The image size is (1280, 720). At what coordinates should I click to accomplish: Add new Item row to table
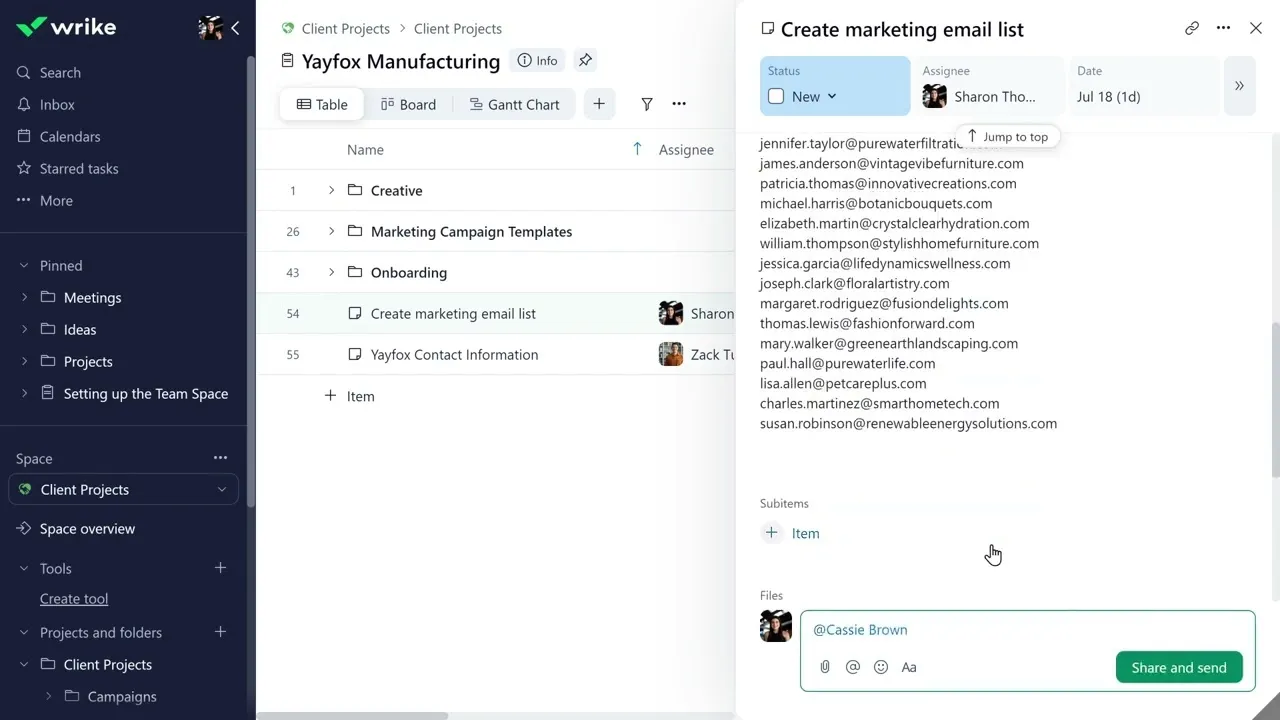click(x=350, y=396)
